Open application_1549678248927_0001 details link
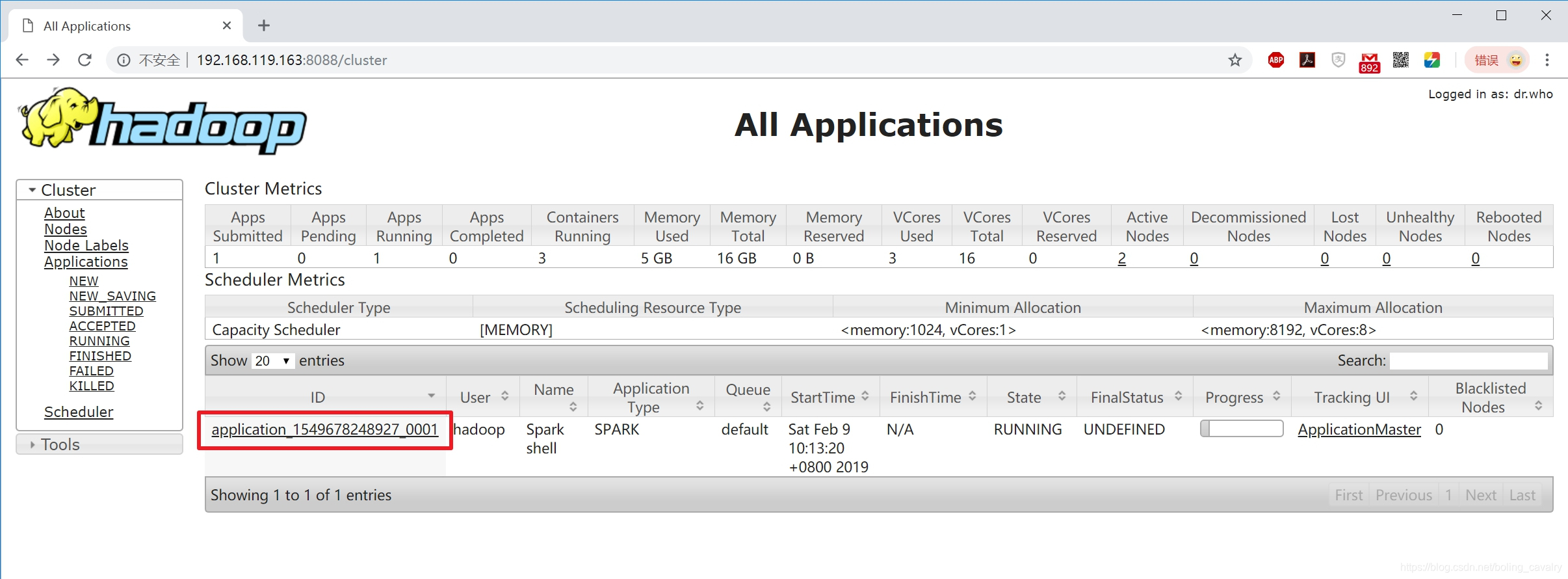 [x=324, y=429]
